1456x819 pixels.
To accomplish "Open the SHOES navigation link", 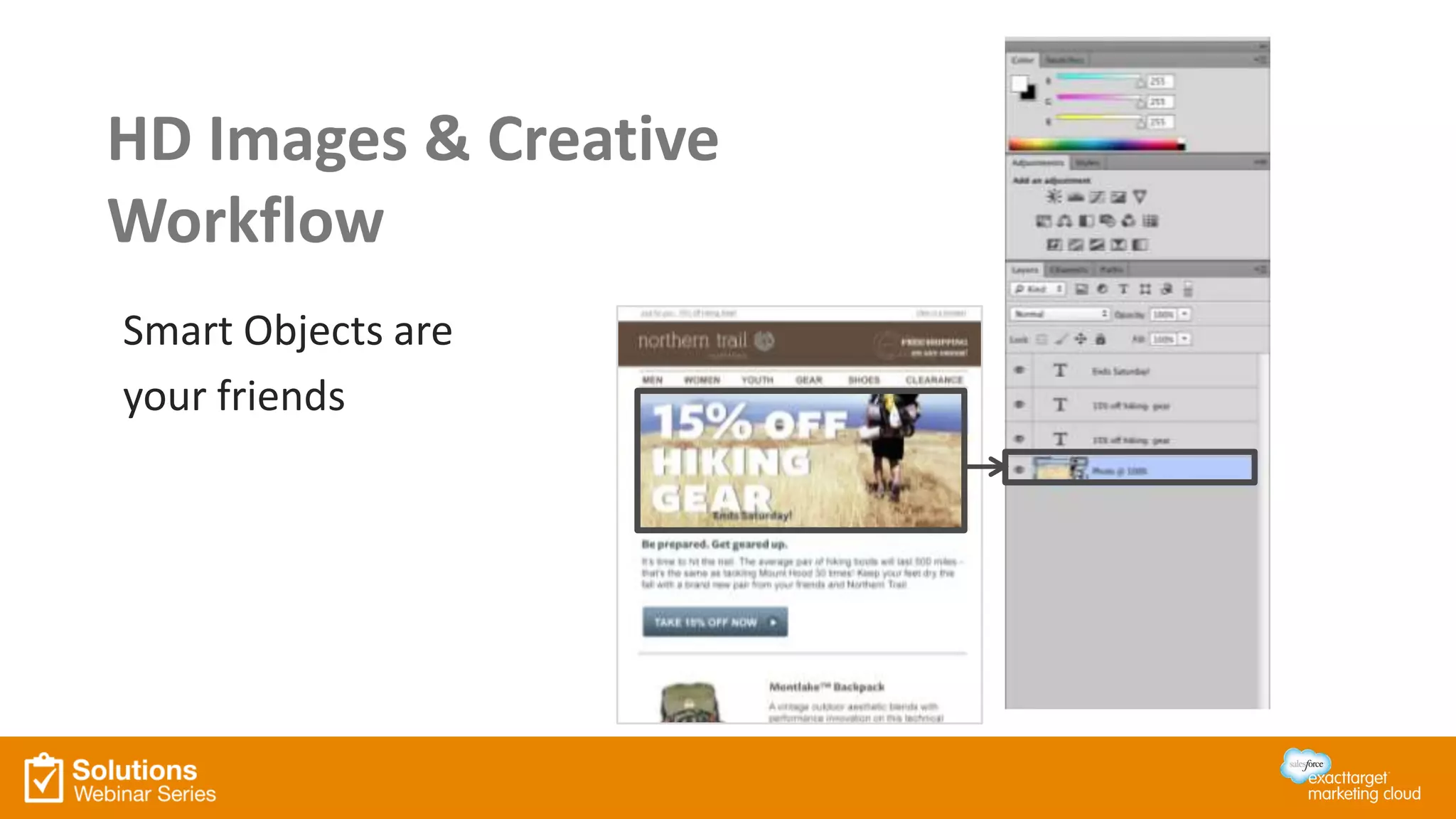I will pos(864,380).
